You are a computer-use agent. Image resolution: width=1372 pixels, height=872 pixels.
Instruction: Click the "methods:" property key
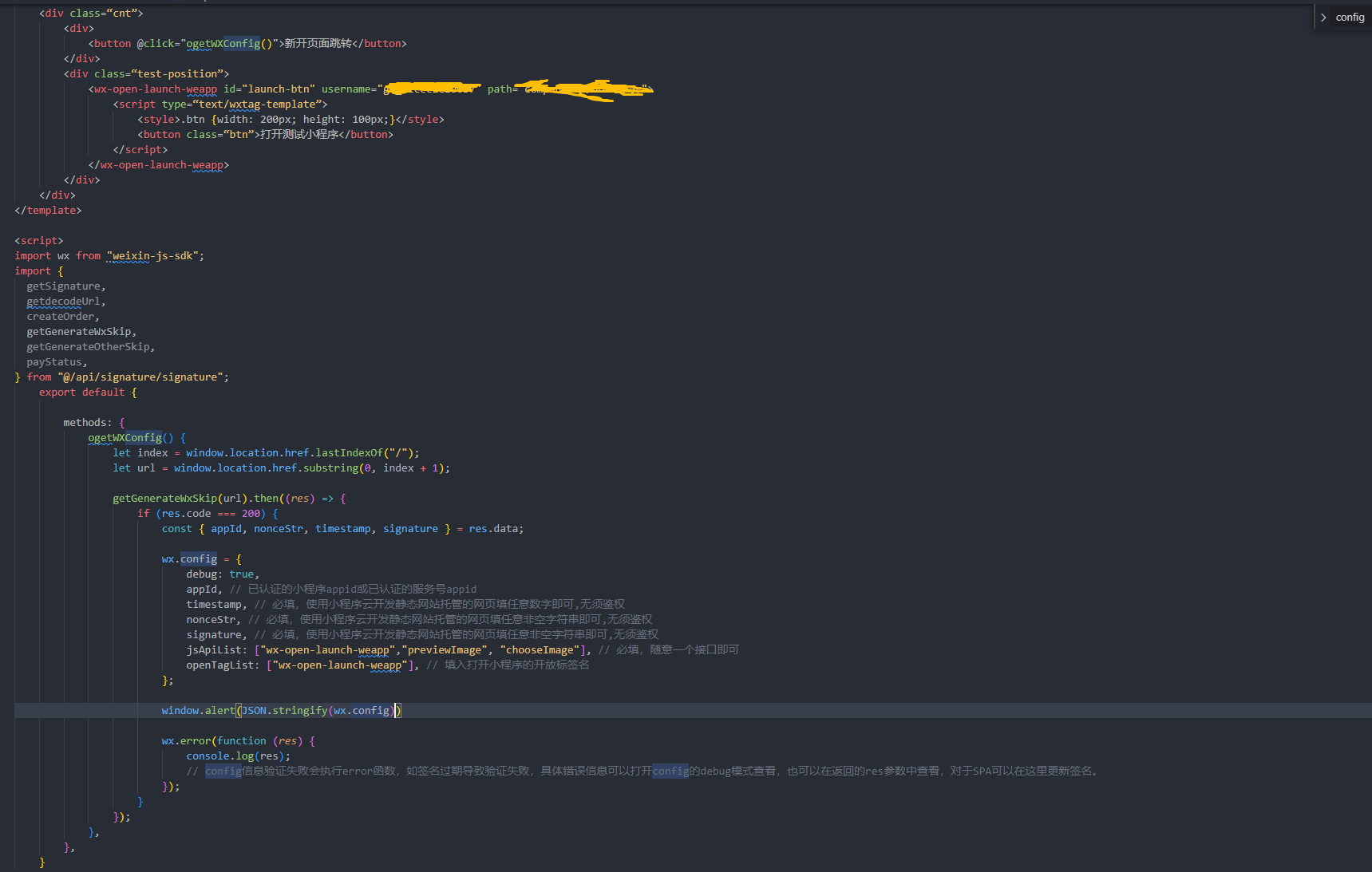88,423
